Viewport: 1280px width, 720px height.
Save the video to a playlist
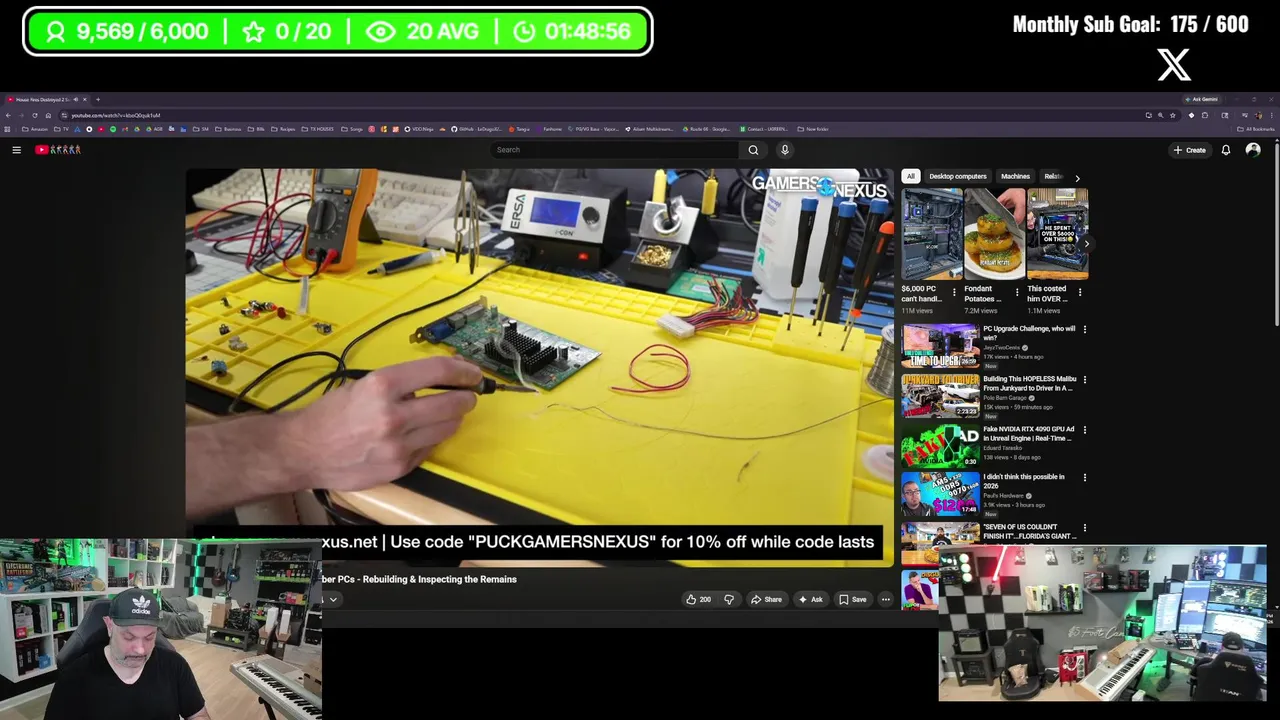coord(853,599)
